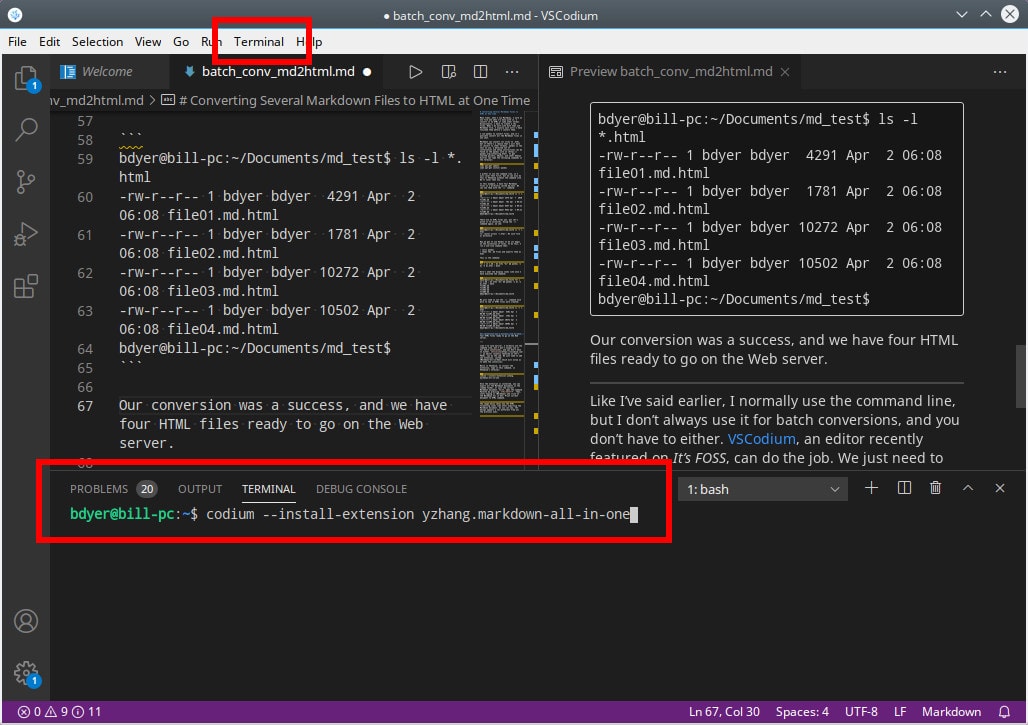Follow the VSCodium link in the preview
The height and width of the screenshot is (725, 1028).
tap(761, 438)
